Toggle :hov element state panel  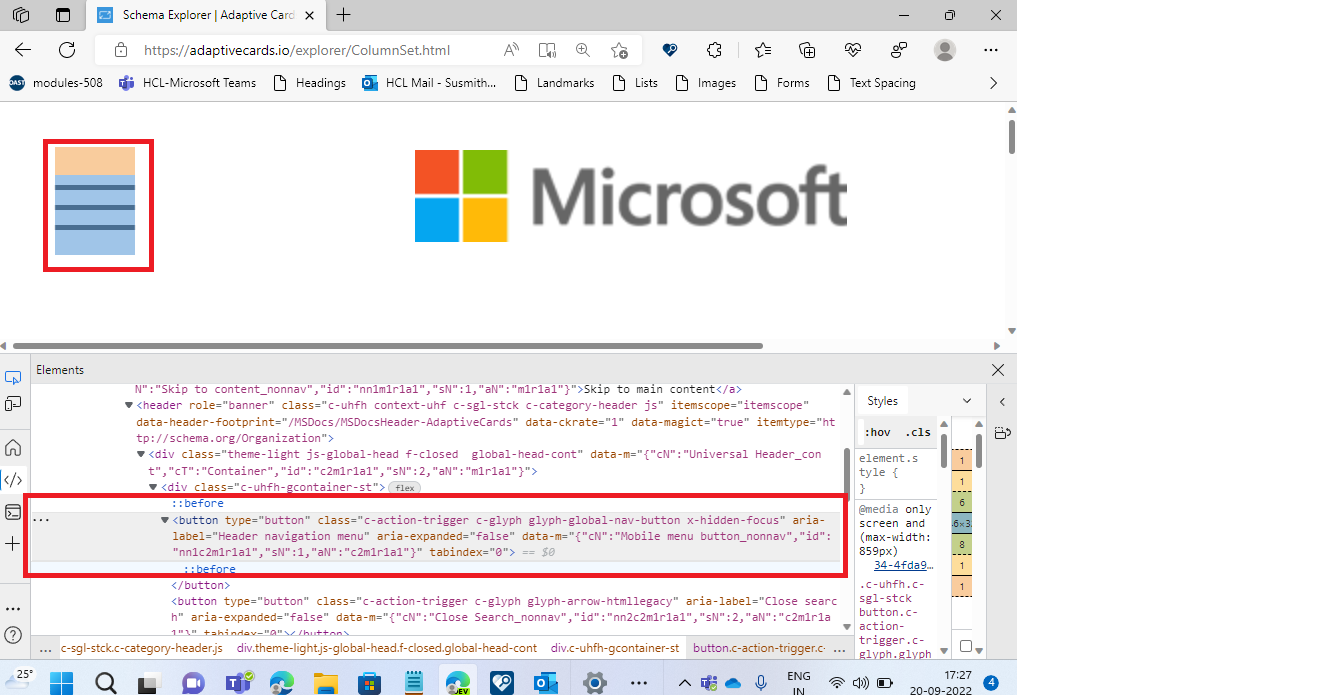[877, 432]
